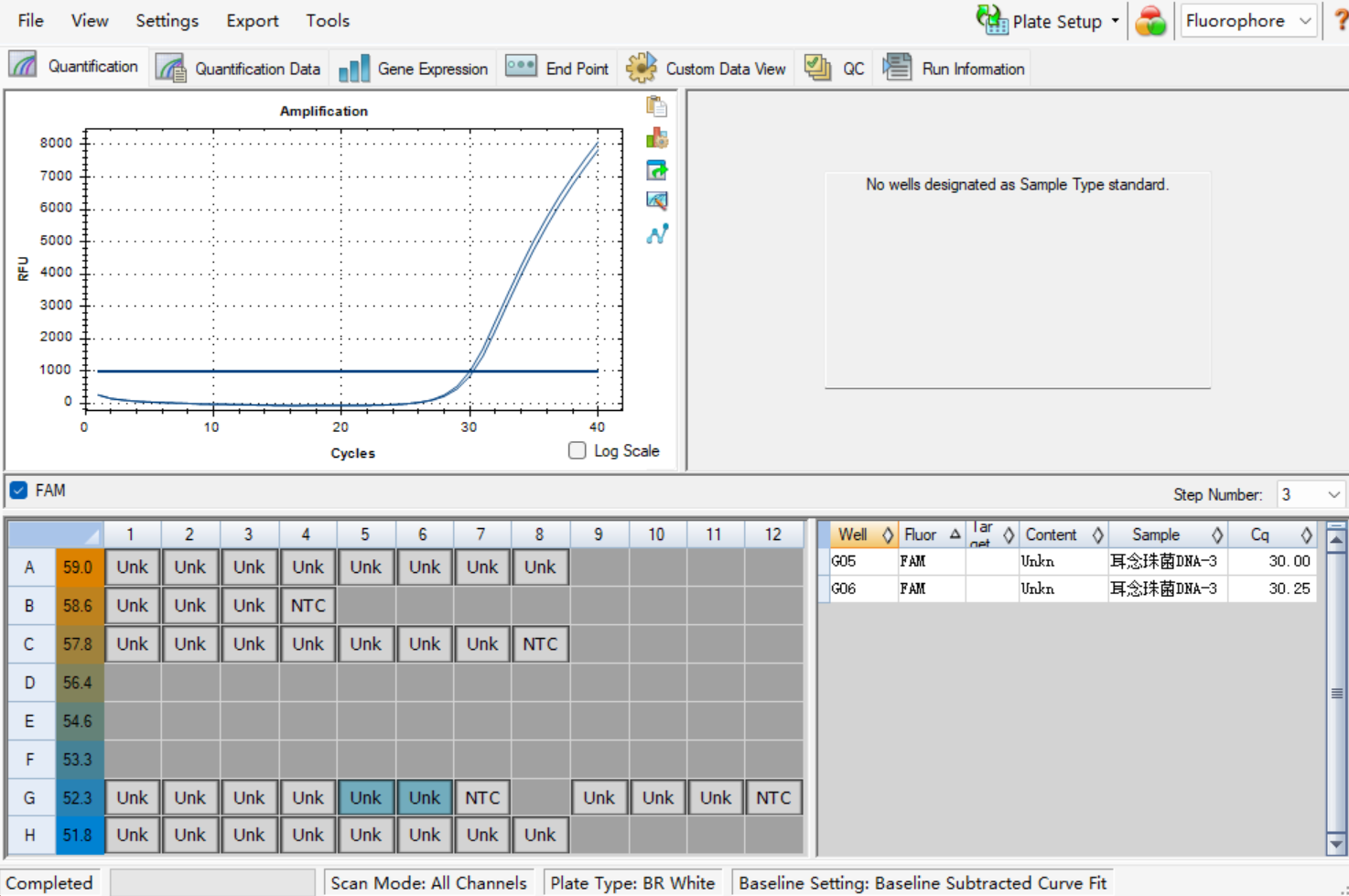Image resolution: width=1349 pixels, height=896 pixels.
Task: Open the Fluorophore combo box
Action: 1248,20
